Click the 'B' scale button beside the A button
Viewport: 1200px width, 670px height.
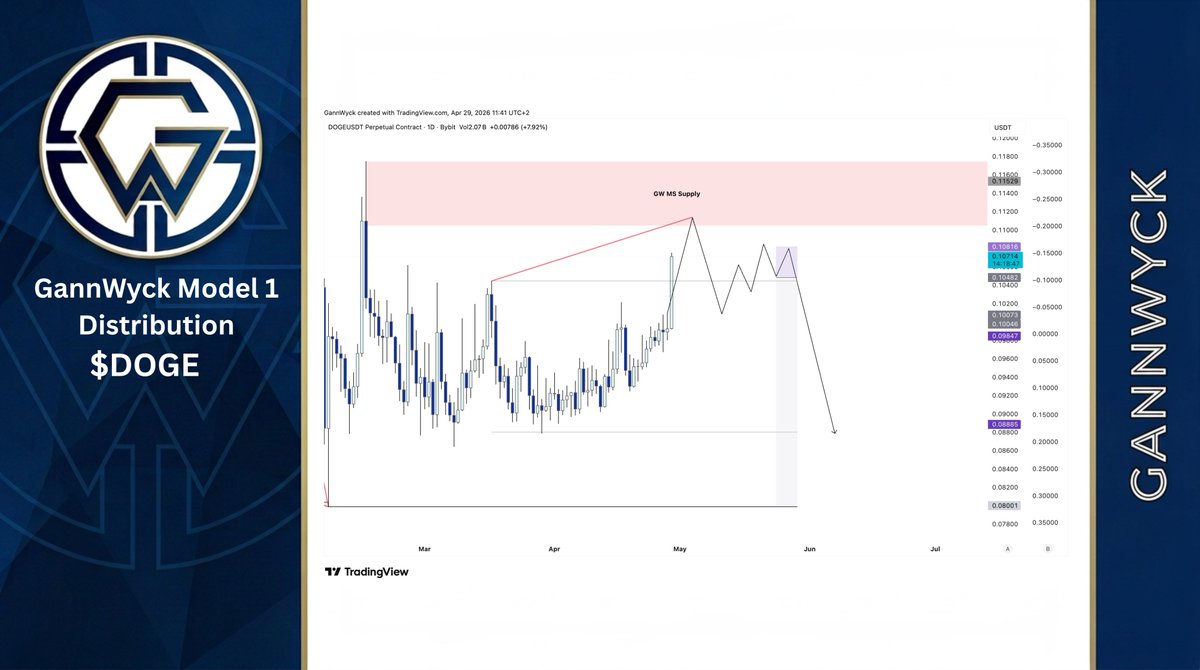(x=1048, y=549)
